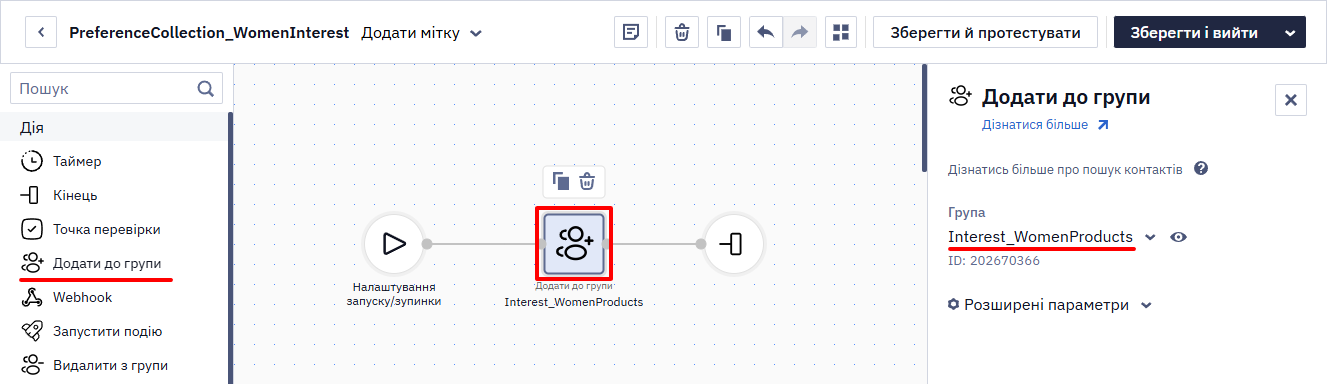This screenshot has height=384, width=1327.
Task: Click the workflow name PreferenceCollection_WomenInterest
Action: coord(209,33)
